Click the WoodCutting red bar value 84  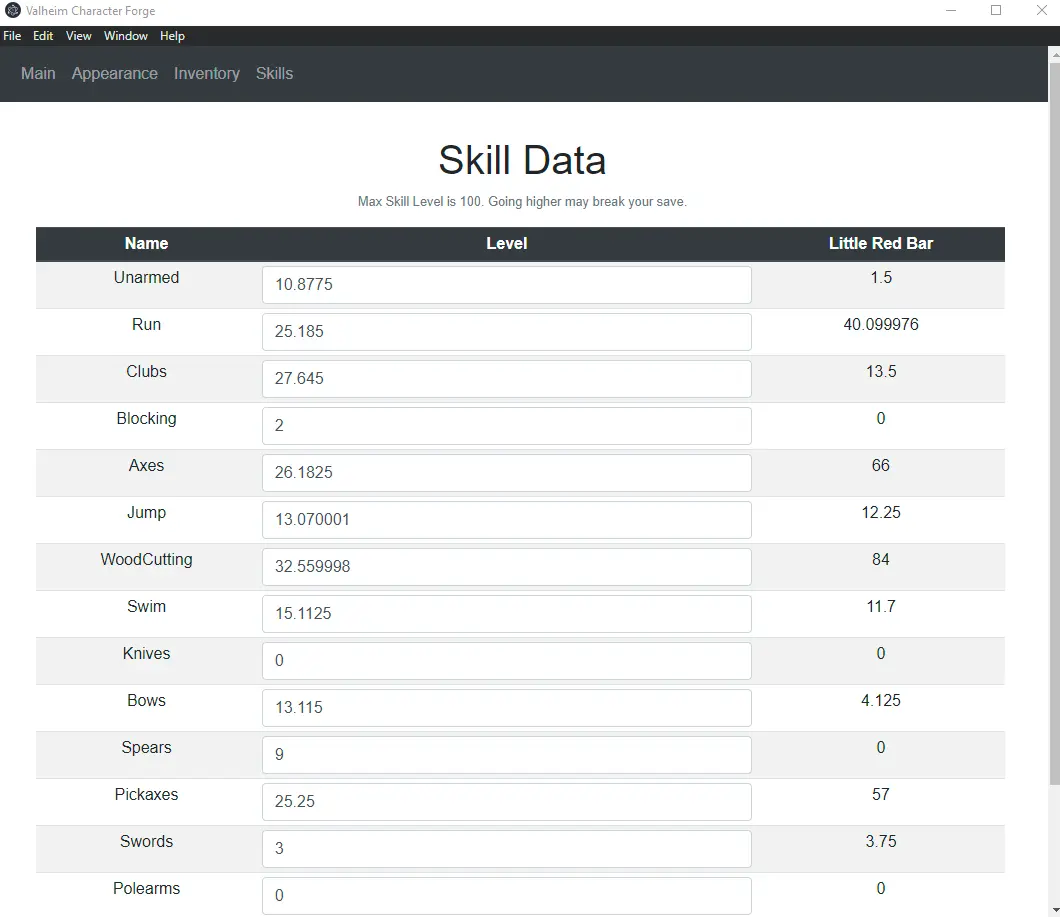881,559
